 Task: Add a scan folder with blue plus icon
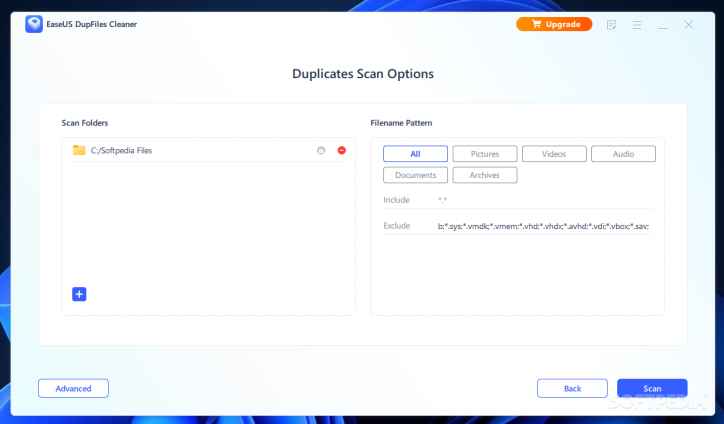pos(79,294)
